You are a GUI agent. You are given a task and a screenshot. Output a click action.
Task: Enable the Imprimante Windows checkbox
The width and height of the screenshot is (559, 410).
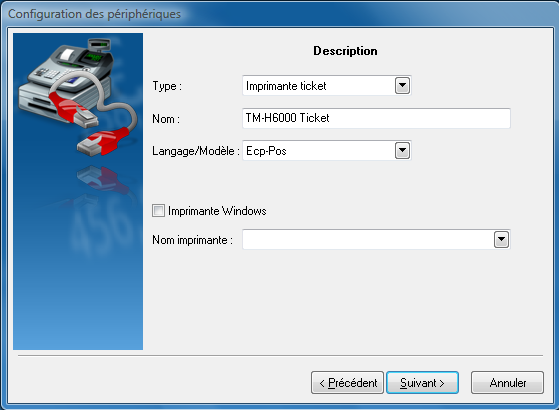tap(158, 211)
